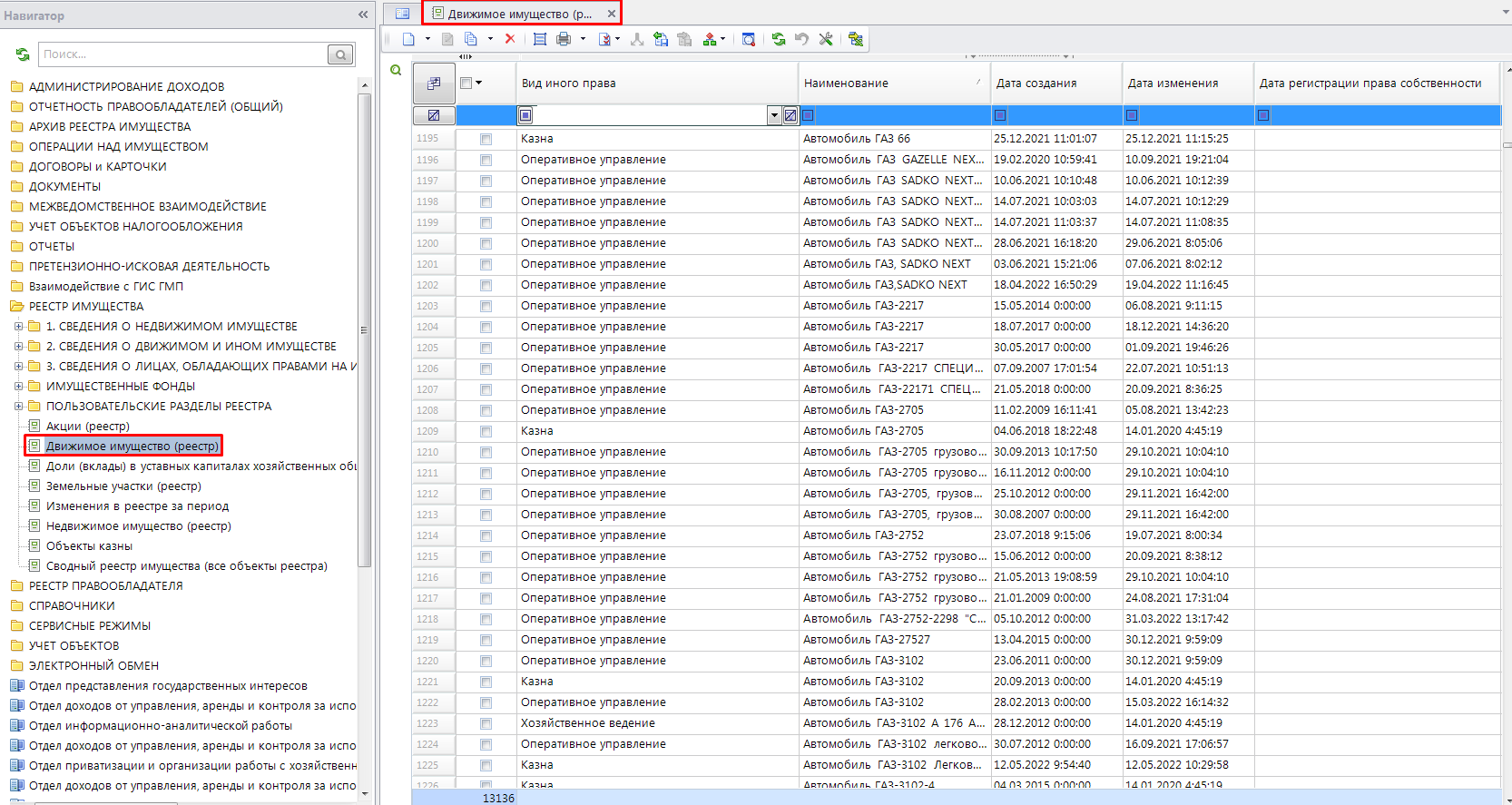This screenshot has height=805, width=1512.
Task: Click the copy record toolbar icon
Action: (471, 39)
